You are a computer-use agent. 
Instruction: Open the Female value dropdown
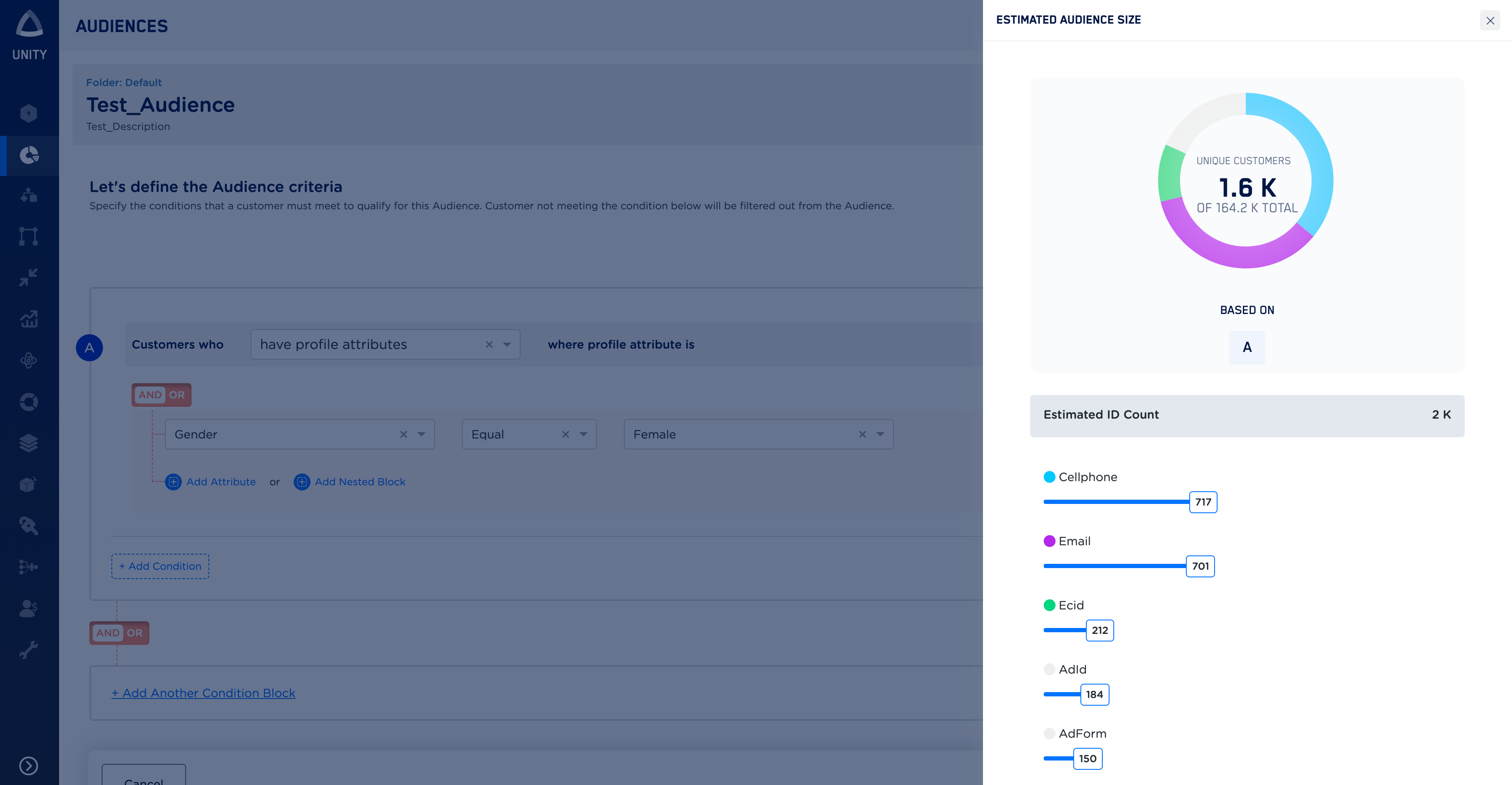(880, 434)
